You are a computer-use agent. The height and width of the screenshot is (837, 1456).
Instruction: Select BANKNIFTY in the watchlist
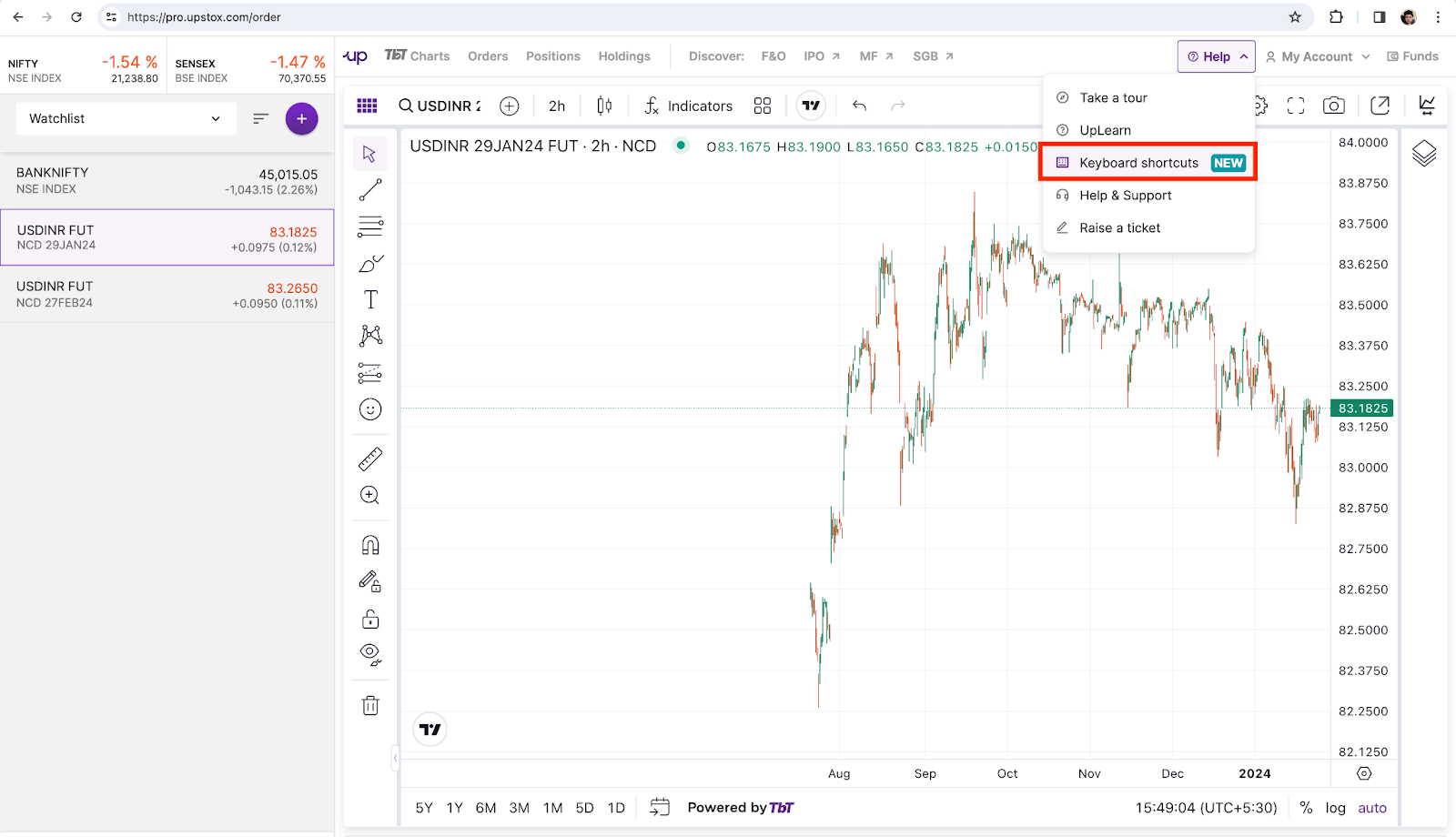coord(167,181)
